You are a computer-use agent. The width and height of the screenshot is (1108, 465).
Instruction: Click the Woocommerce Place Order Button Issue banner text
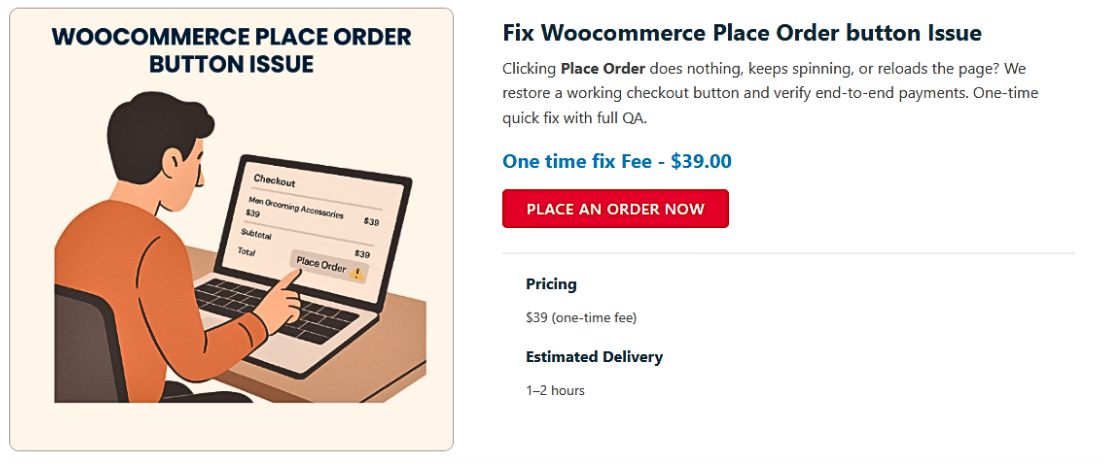click(x=231, y=50)
